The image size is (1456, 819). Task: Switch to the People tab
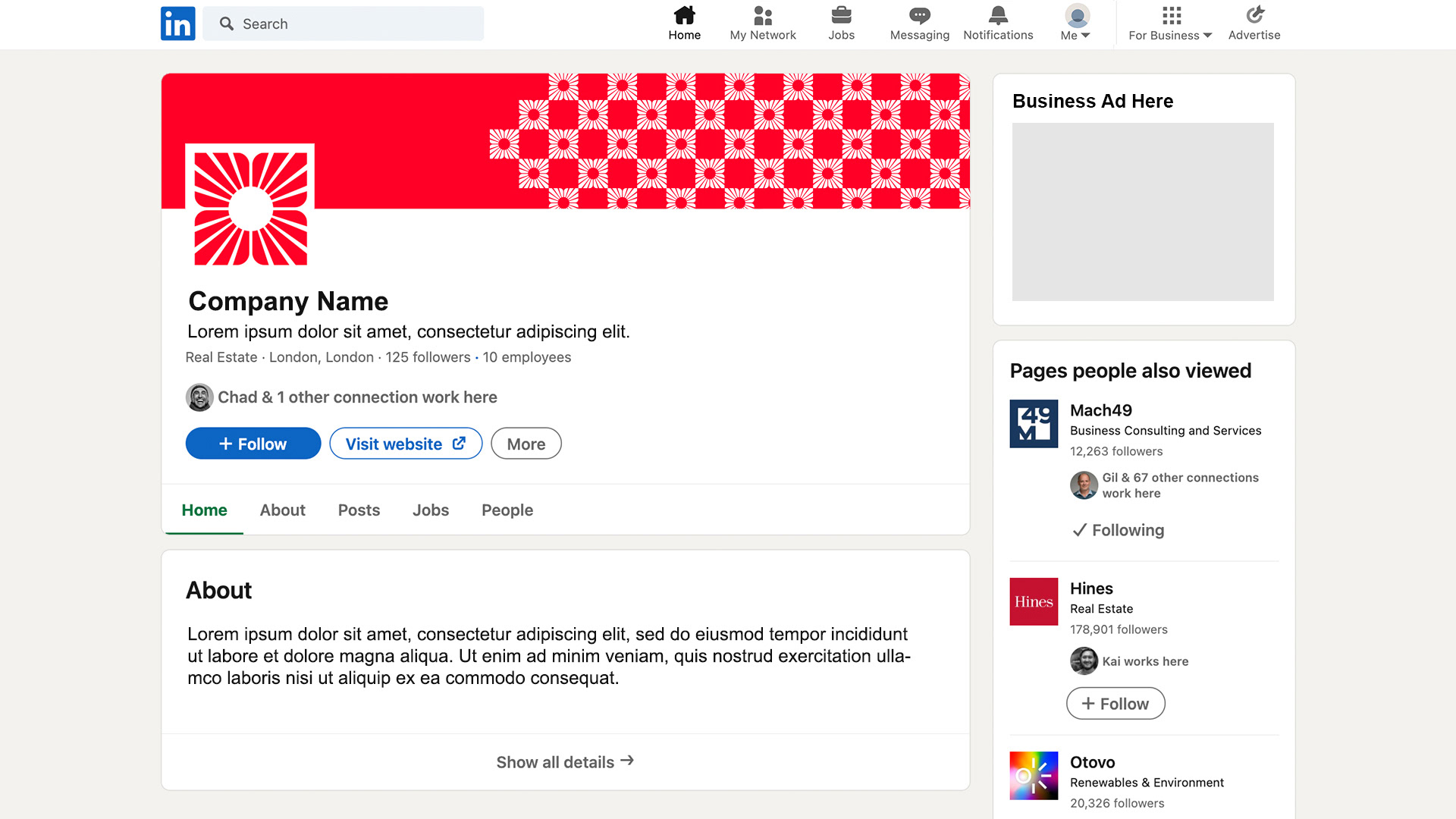507,510
